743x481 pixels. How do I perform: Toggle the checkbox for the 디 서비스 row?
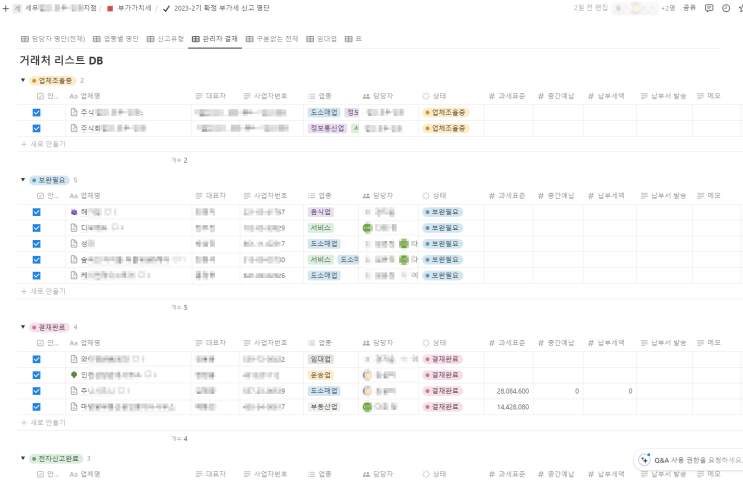(36, 228)
